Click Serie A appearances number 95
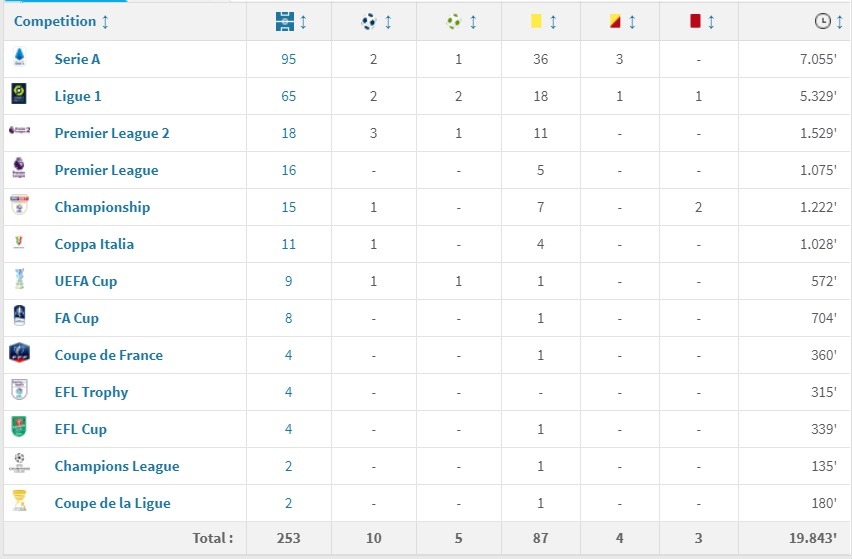Screen dimensions: 852x559 [x=289, y=59]
